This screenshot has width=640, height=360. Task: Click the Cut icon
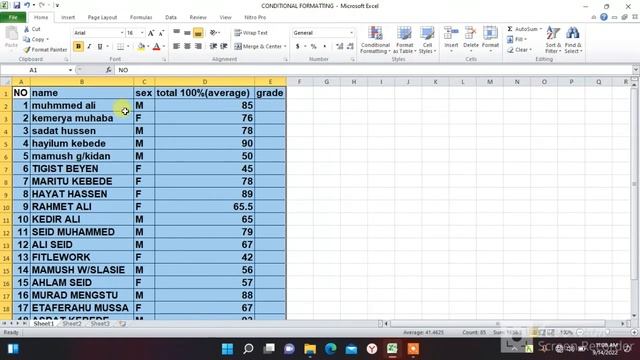[27, 29]
